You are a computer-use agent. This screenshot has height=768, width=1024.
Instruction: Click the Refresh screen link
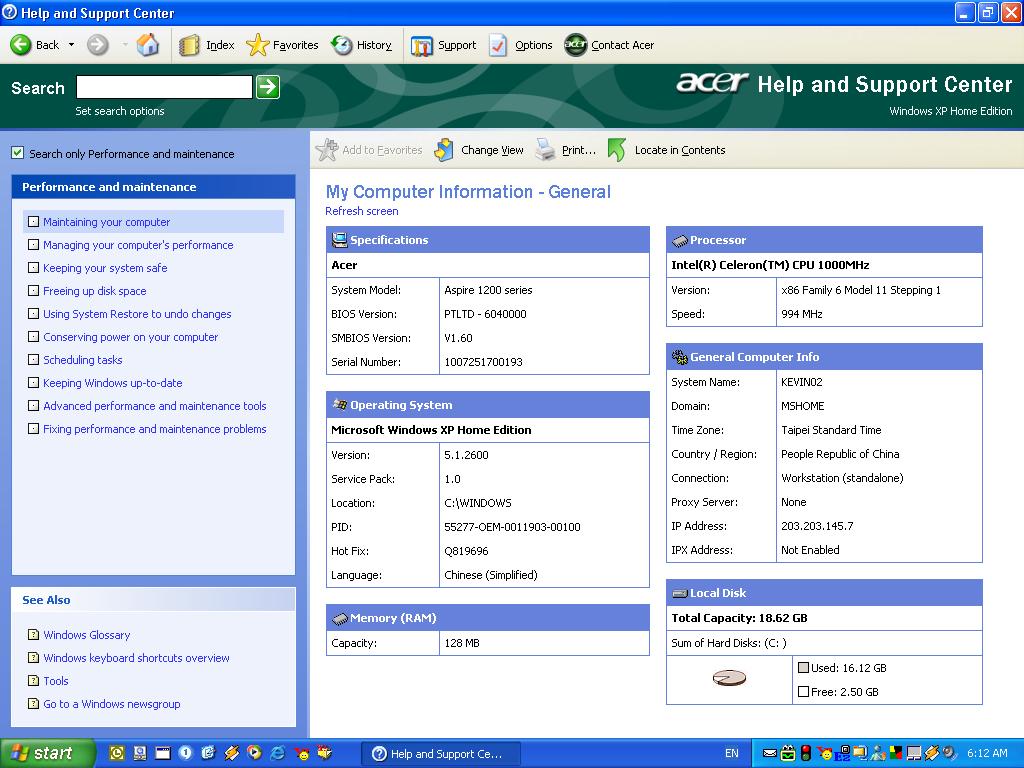pos(362,211)
